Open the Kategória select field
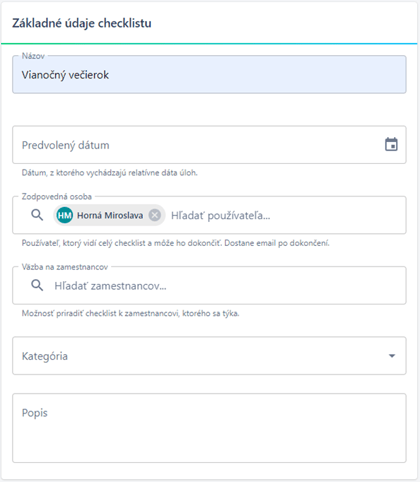 tap(209, 356)
